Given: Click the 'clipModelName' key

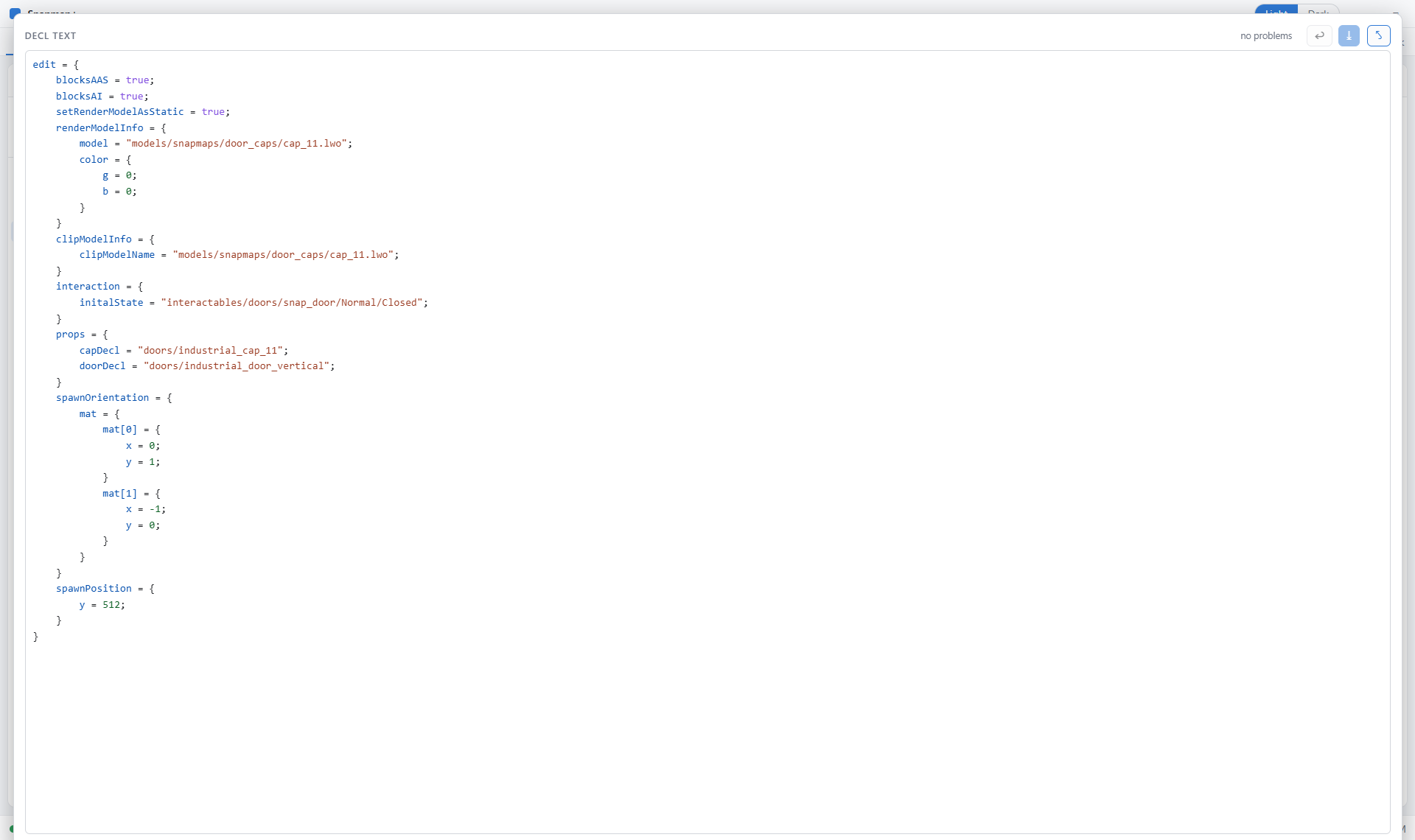Looking at the screenshot, I should tap(117, 255).
